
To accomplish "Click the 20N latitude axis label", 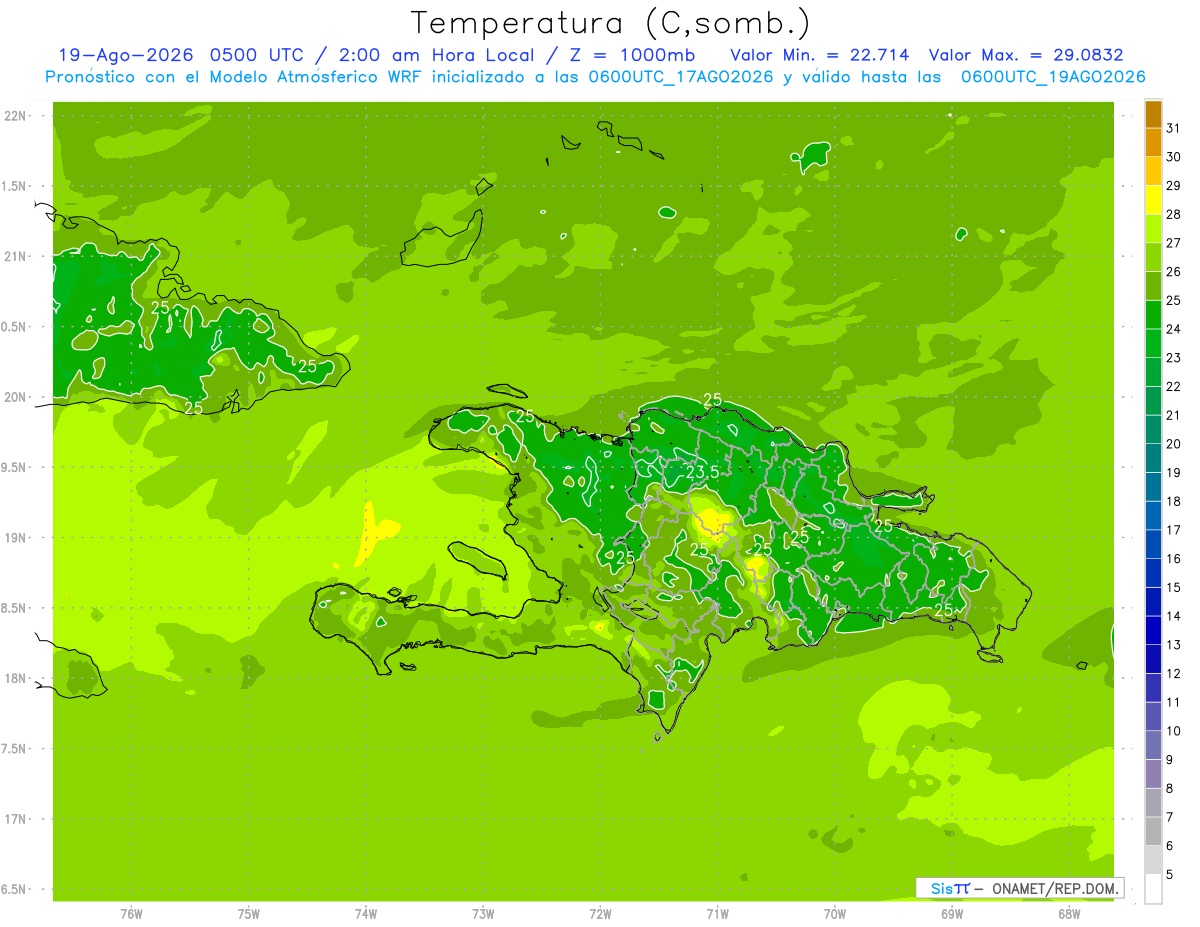I will (x=16, y=397).
